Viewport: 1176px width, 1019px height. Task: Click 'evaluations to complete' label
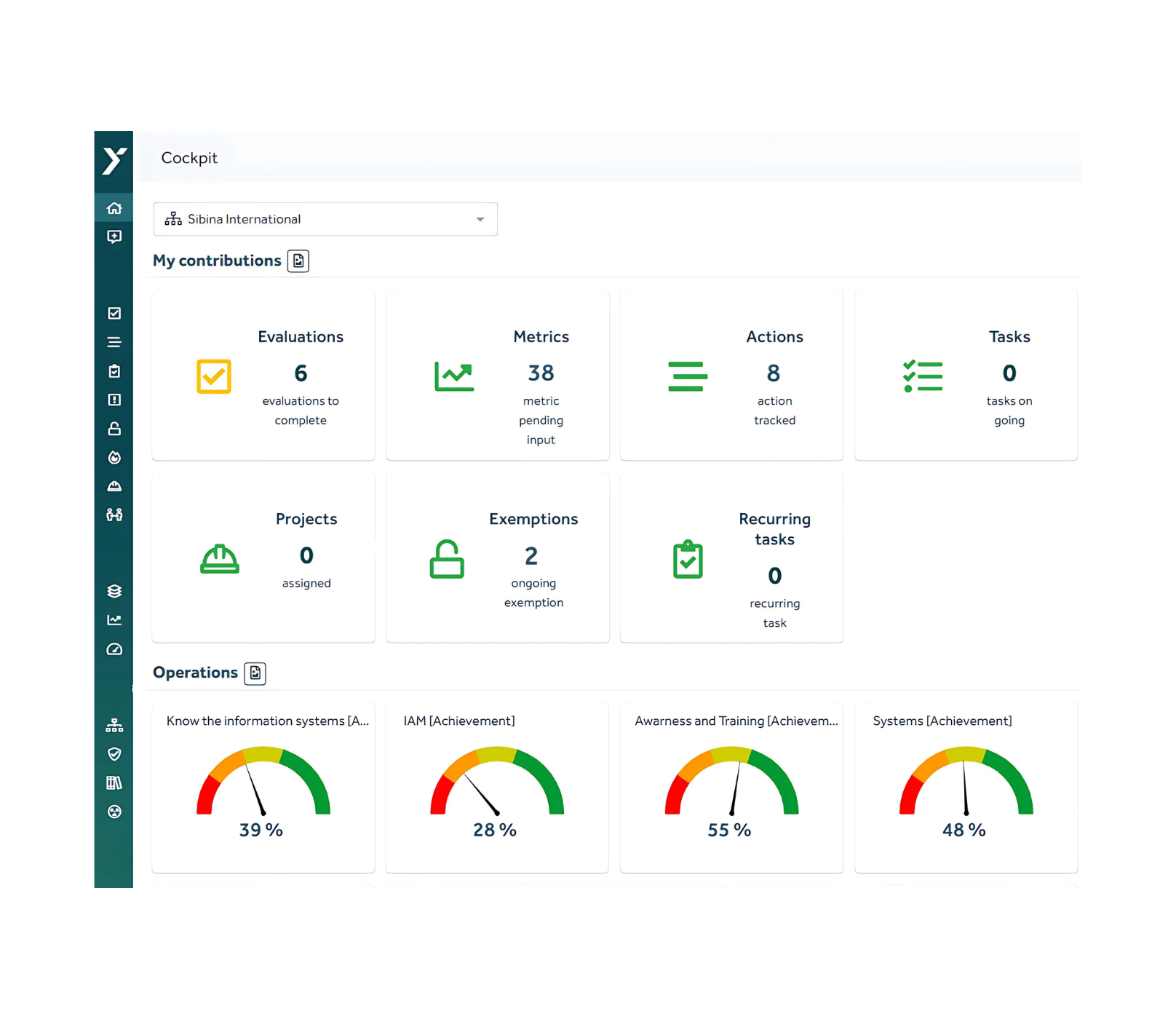point(301,411)
